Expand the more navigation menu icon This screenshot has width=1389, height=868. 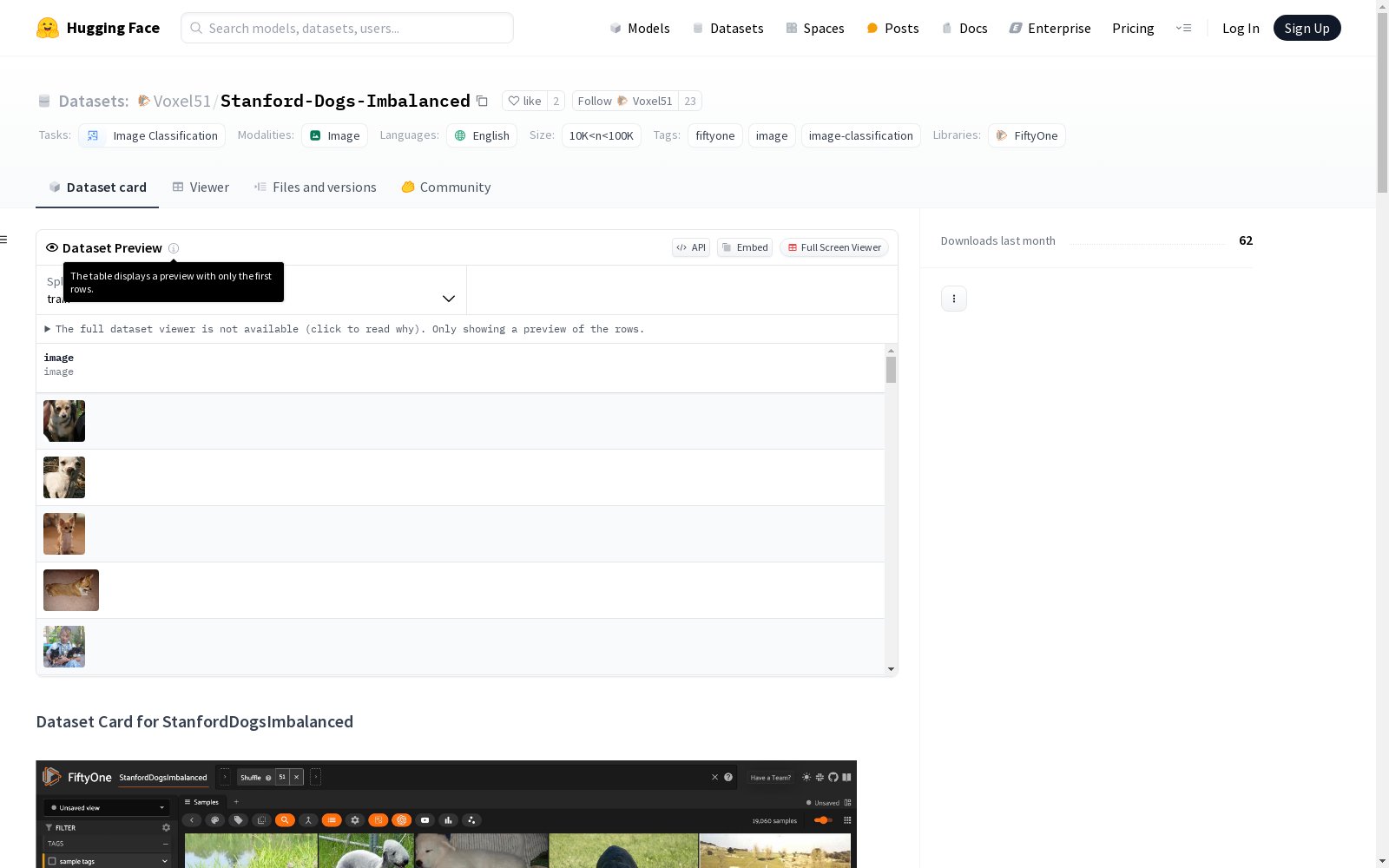coord(1183,28)
